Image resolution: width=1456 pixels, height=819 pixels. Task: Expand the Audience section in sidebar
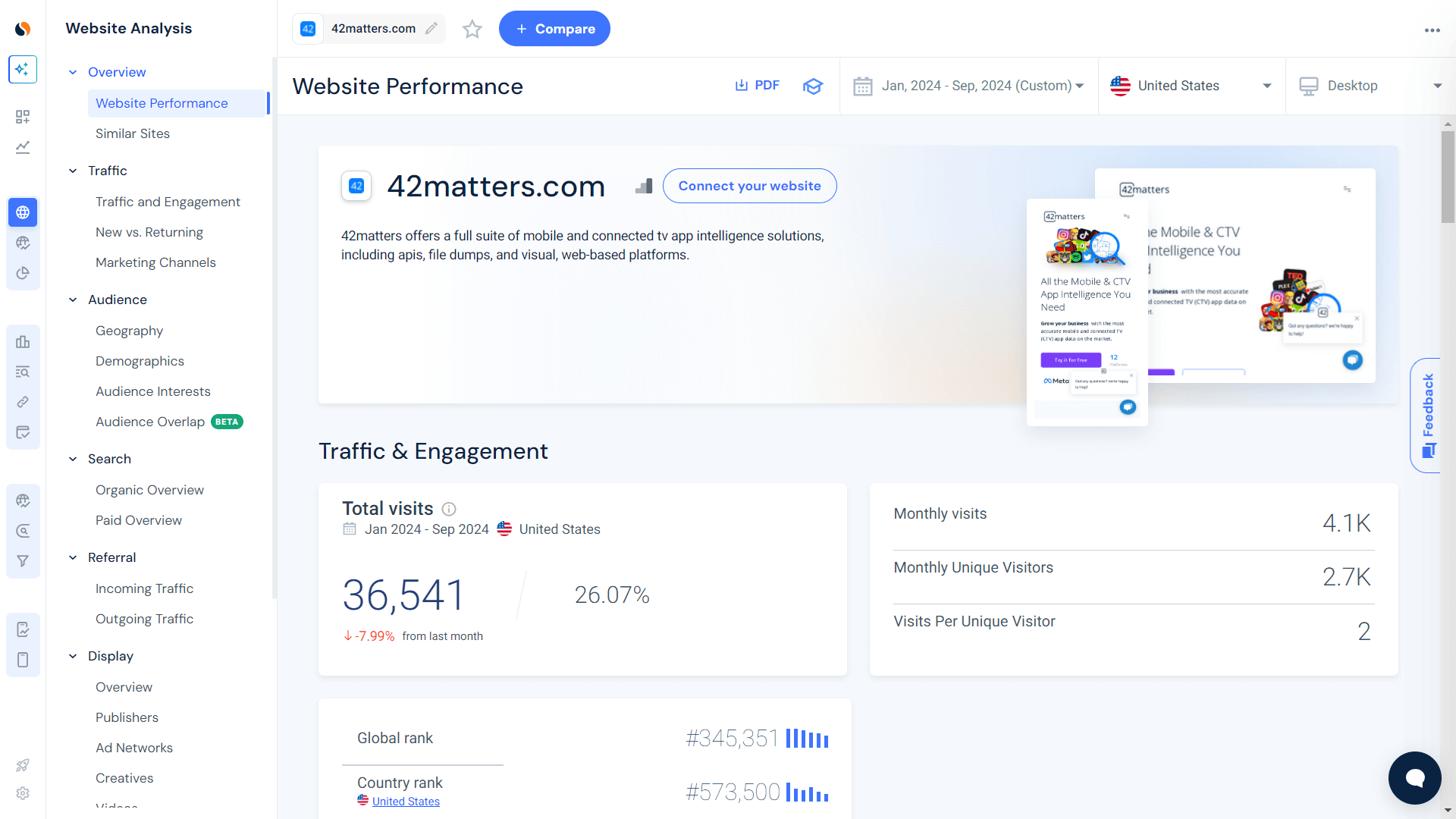coord(117,299)
